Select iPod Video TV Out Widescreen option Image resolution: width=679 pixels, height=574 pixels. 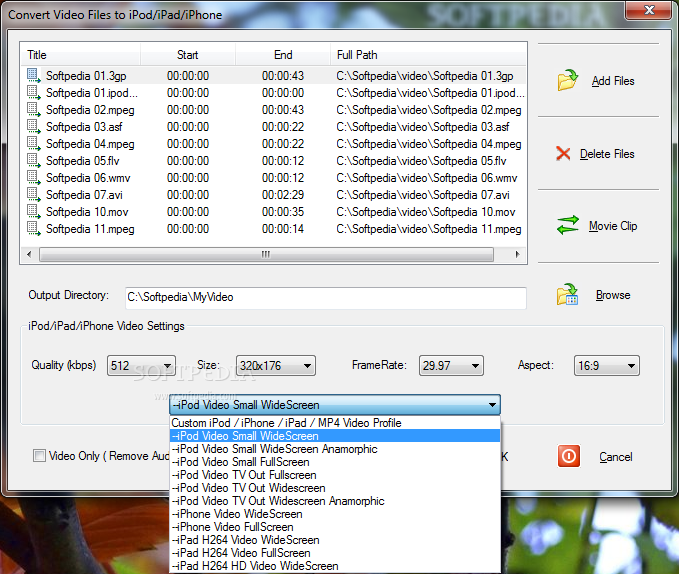tap(335, 488)
